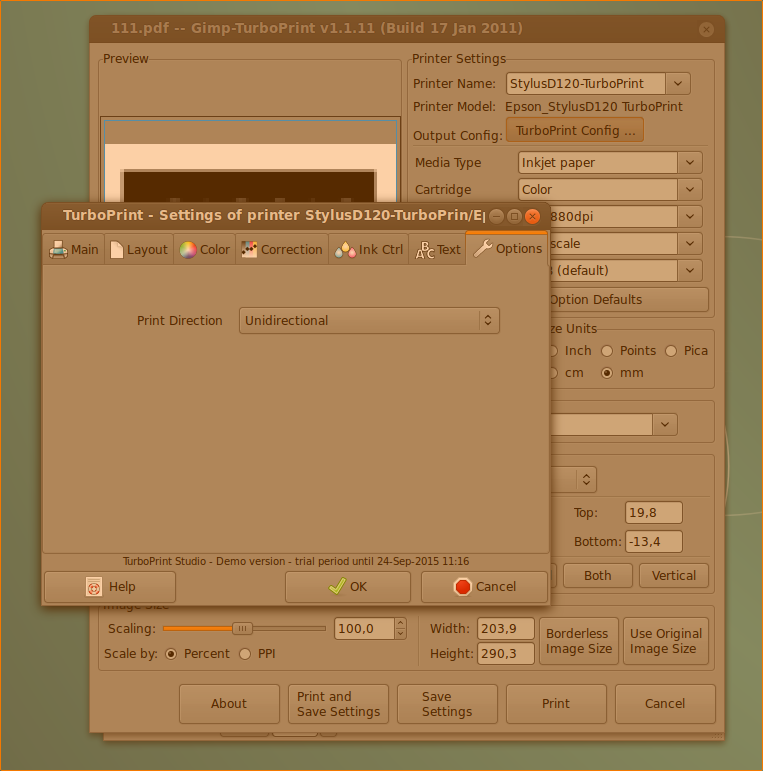Click the printer icon on Main tab
This screenshot has height=771, width=763.
pyautogui.click(x=58, y=250)
